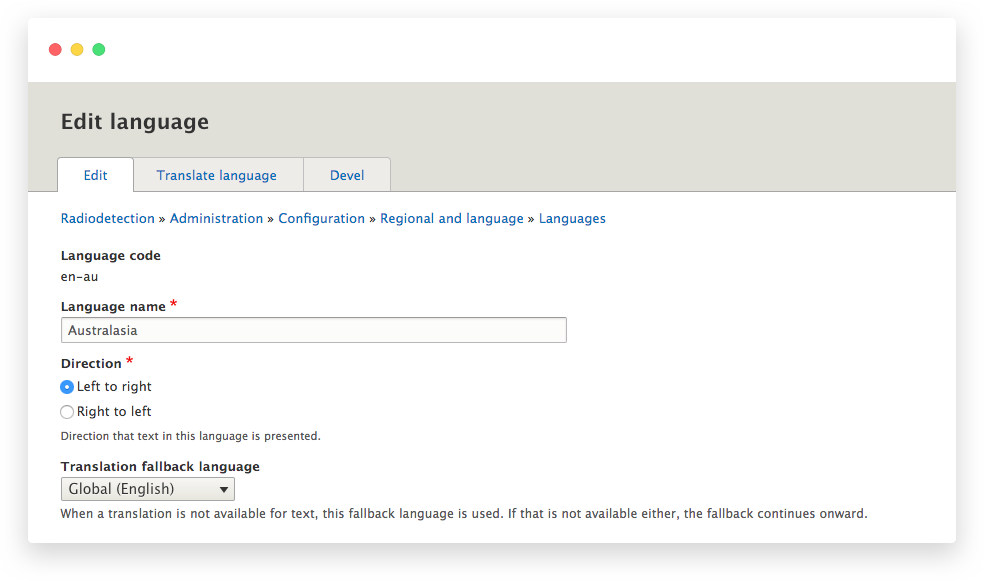Viewport: 984px width, 581px height.
Task: Click the Direction field label
Action: [91, 363]
